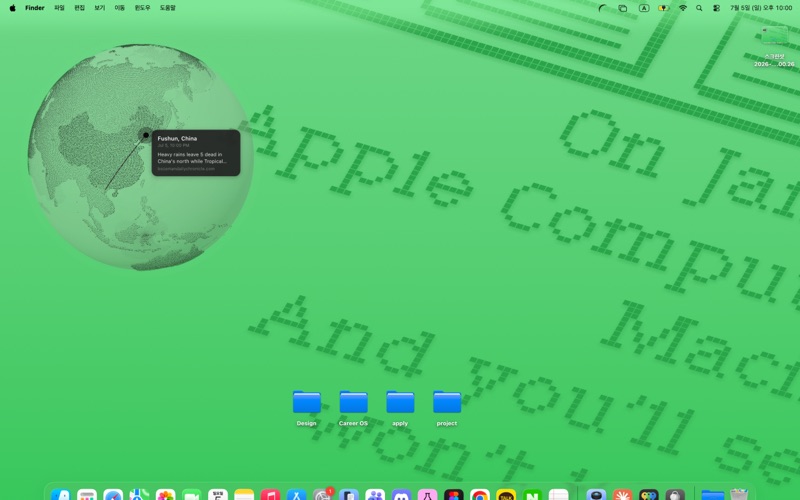The width and height of the screenshot is (800, 500).
Task: Open the news source link in the card
Action: [x=186, y=169]
